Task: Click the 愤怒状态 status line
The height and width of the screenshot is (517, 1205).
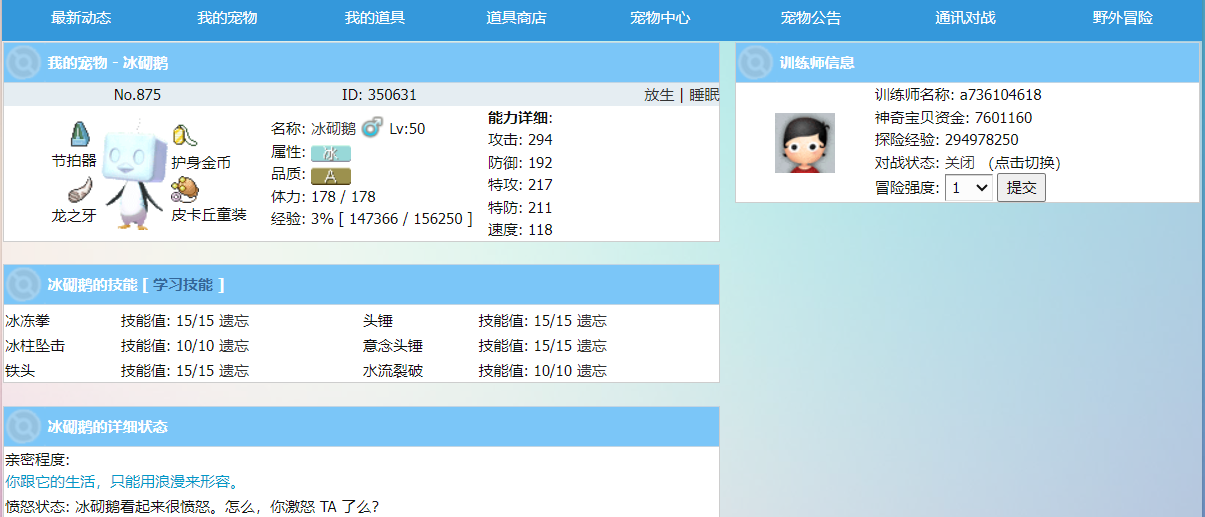Action: coord(192,506)
